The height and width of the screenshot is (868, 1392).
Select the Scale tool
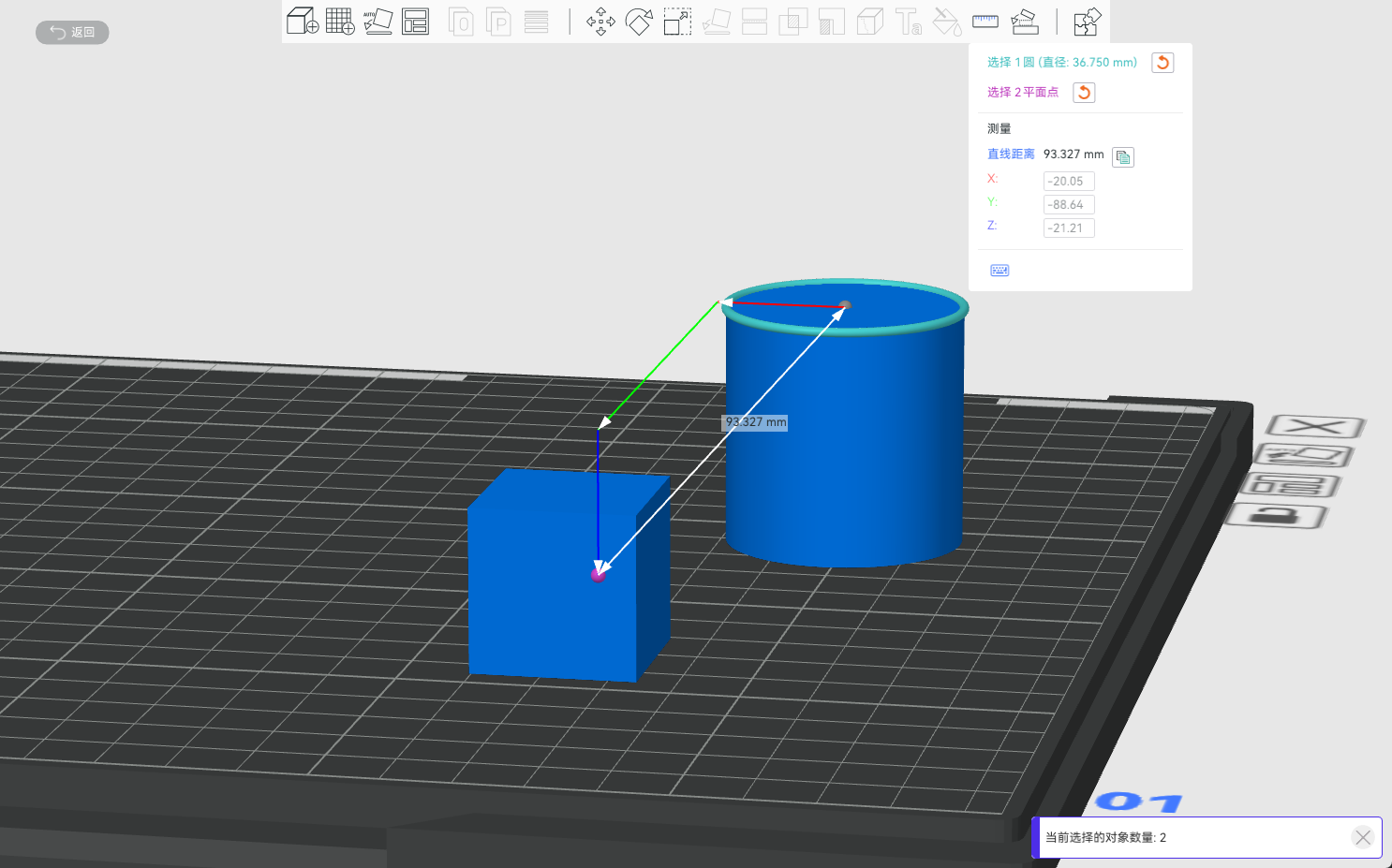pos(677,22)
